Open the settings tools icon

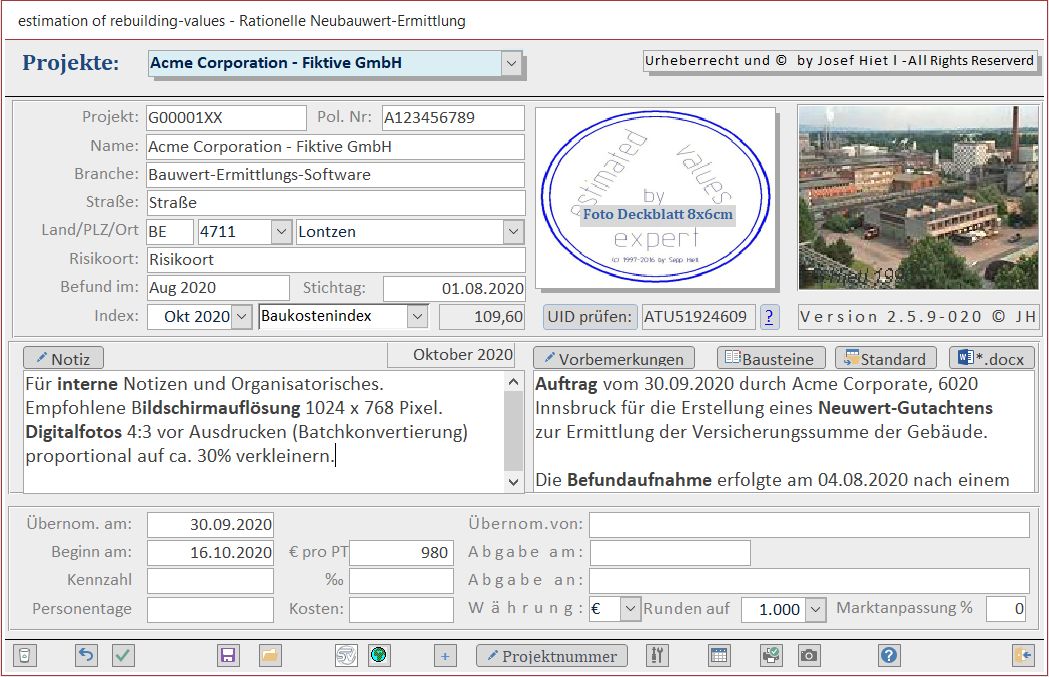tap(657, 656)
